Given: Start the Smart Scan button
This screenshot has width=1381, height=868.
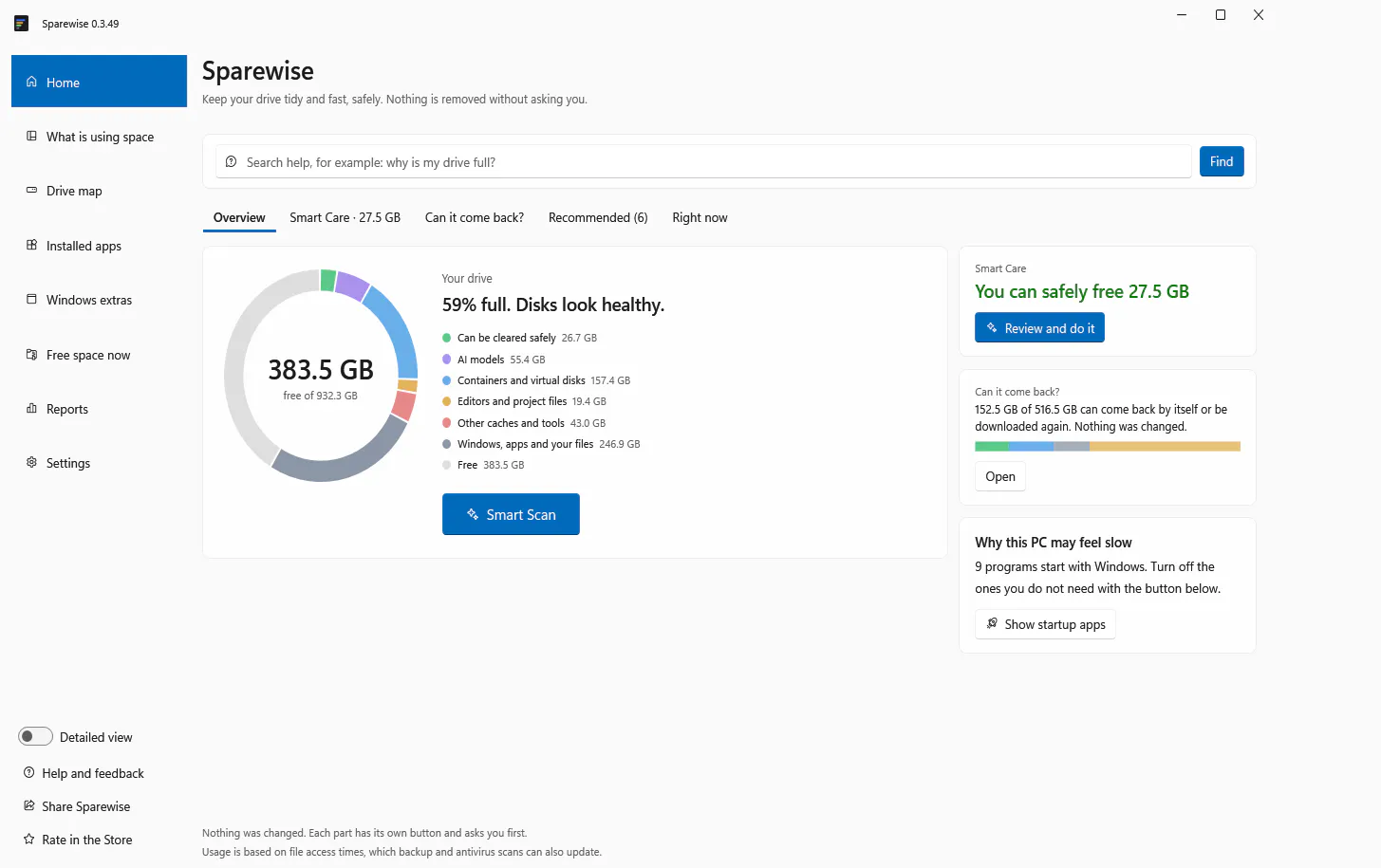Looking at the screenshot, I should tap(511, 514).
